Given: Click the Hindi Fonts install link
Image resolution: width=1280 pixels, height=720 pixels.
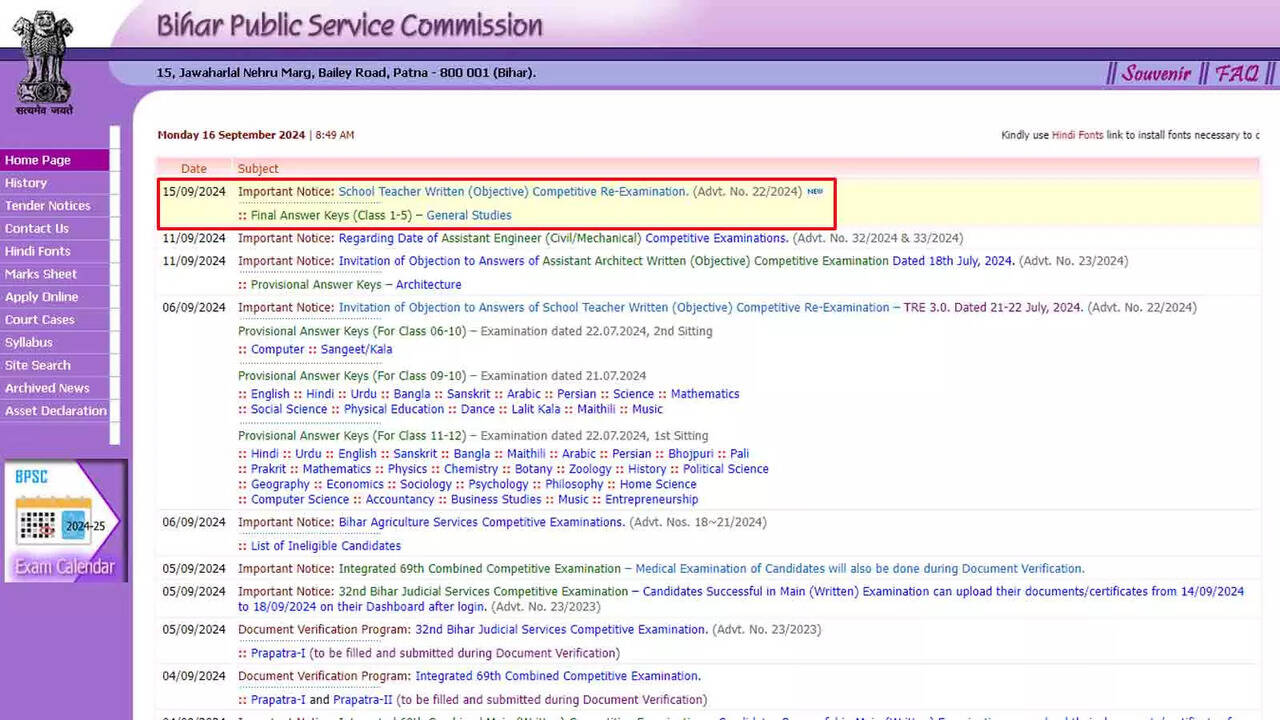Looking at the screenshot, I should (x=1077, y=135).
